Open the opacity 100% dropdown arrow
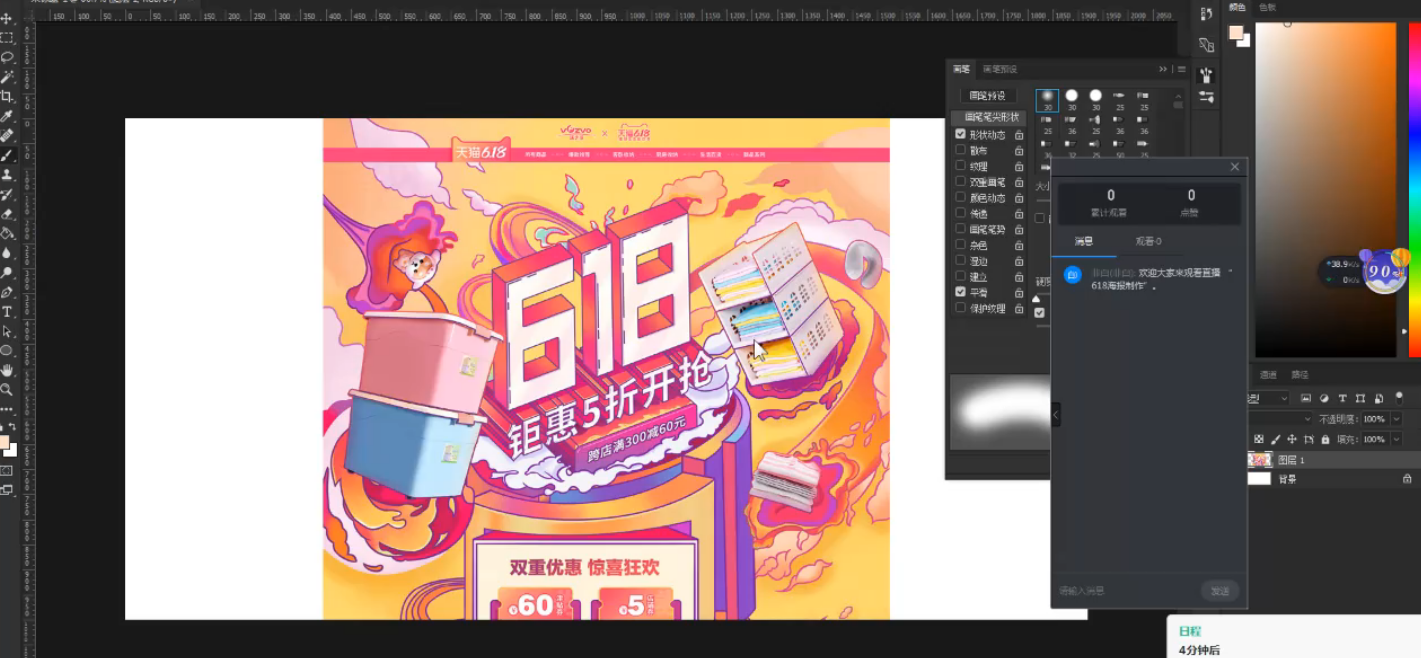 (x=1397, y=419)
